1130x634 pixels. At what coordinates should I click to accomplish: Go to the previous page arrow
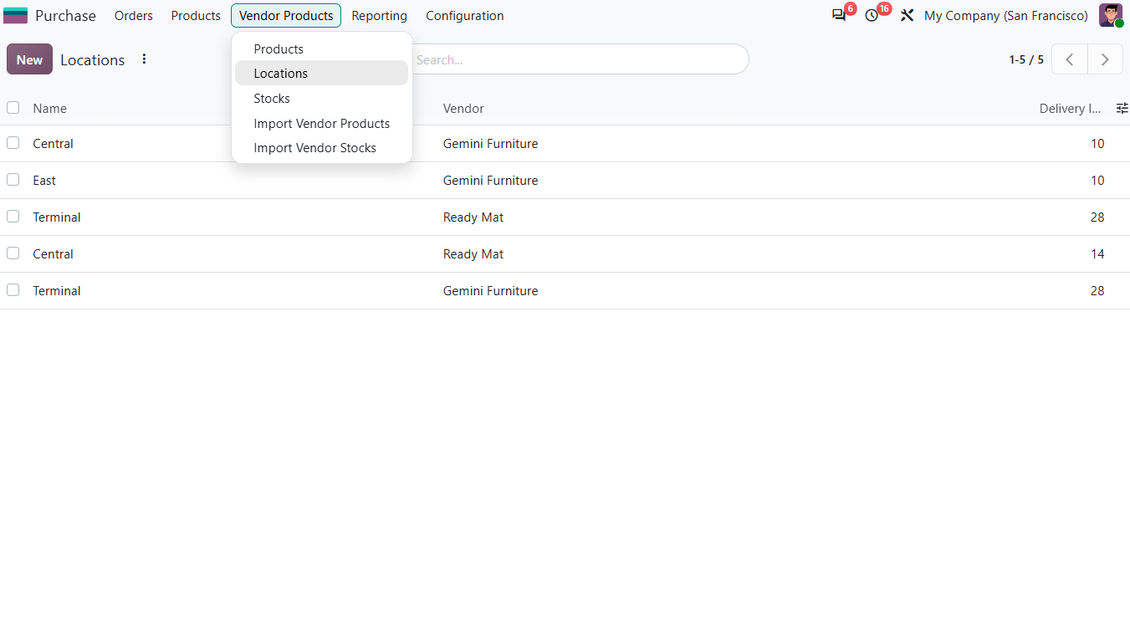1069,59
